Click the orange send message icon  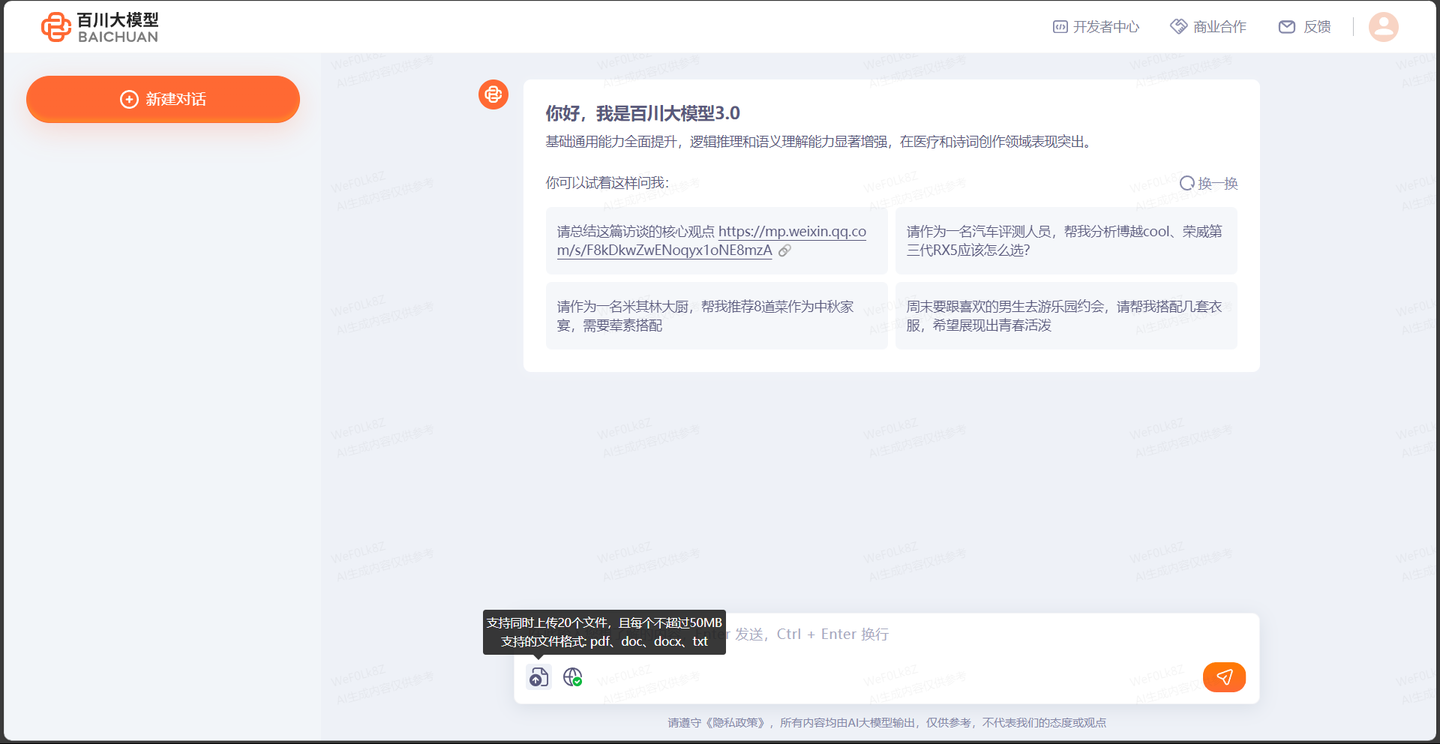(x=1224, y=677)
